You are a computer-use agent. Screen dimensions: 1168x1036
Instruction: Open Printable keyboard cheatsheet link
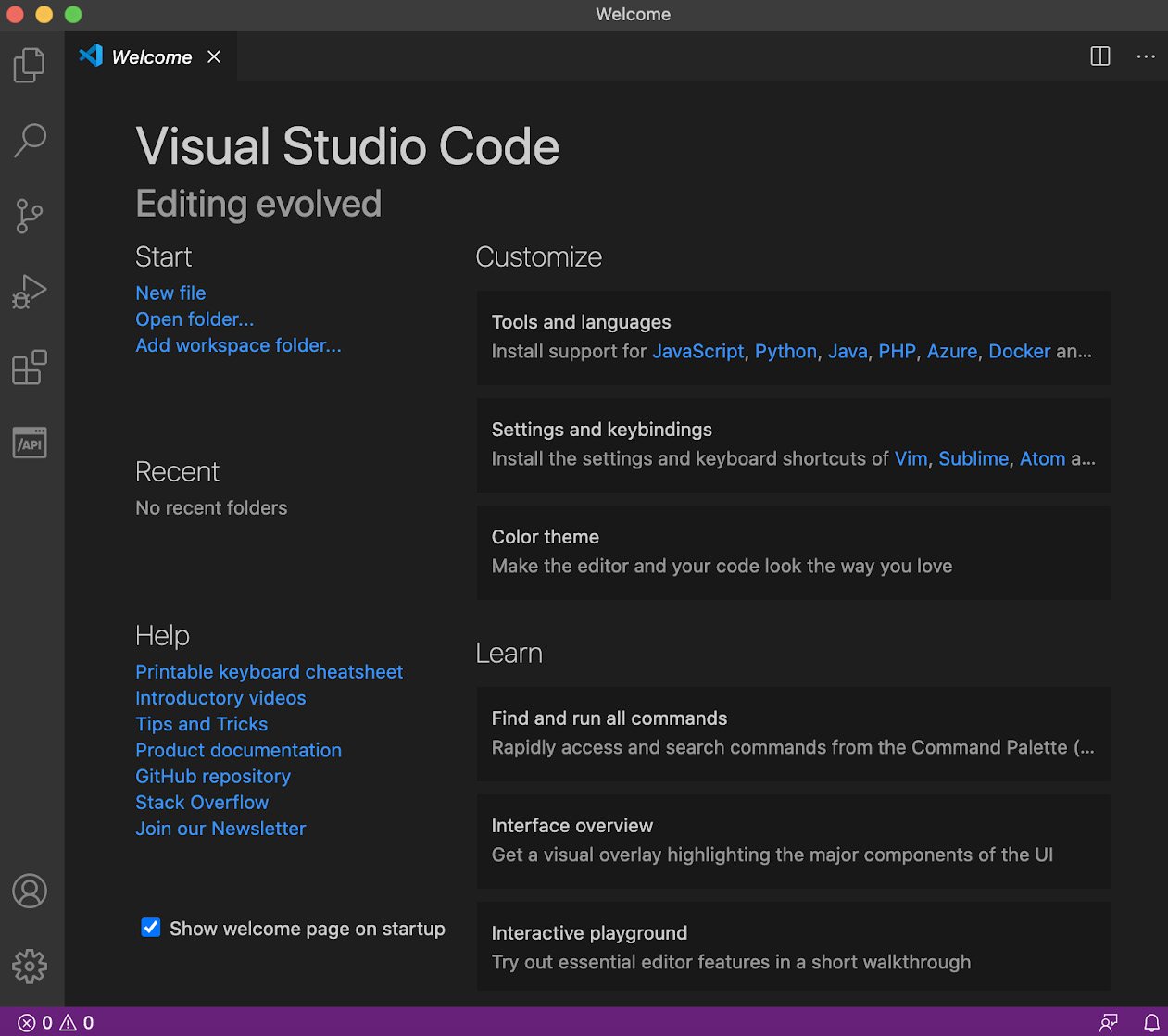coord(269,672)
